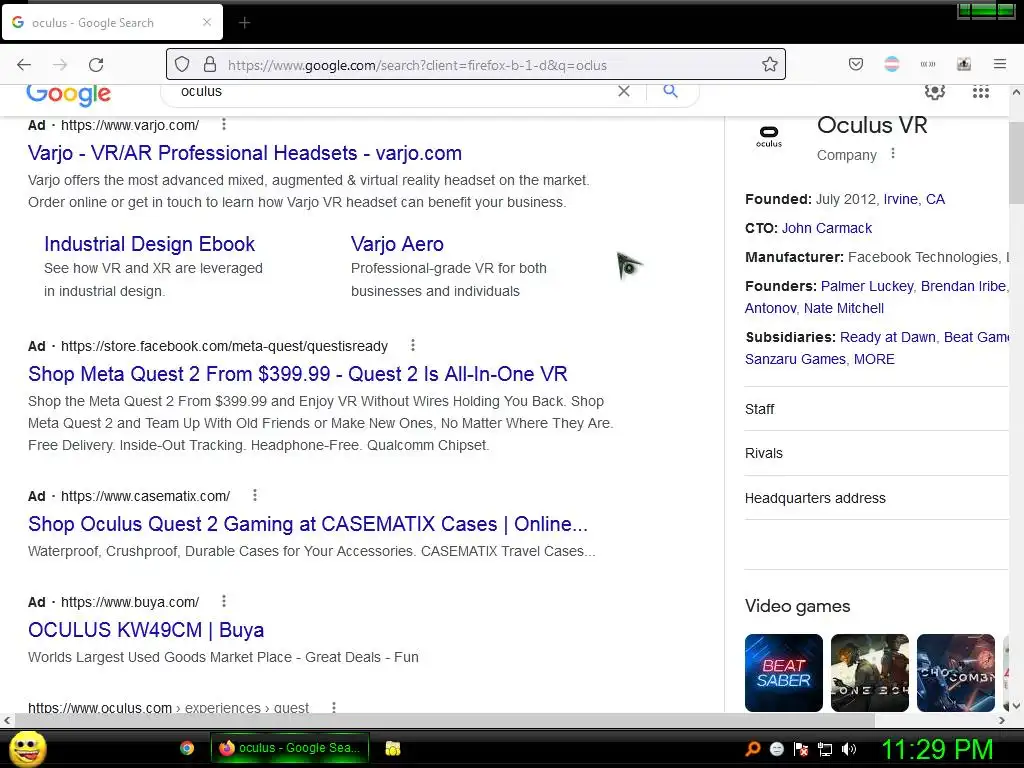Open options for the store.facebook.com ad
The width and height of the screenshot is (1024, 768).
click(x=413, y=345)
